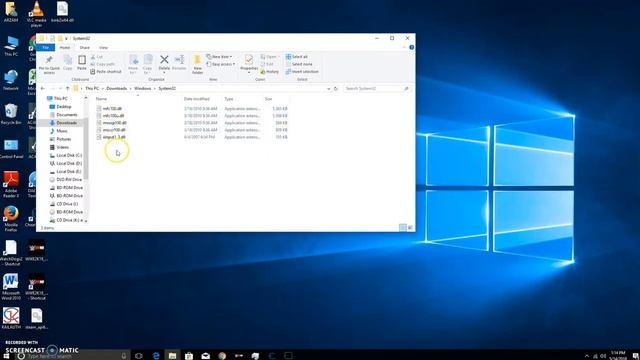Viewport: 640px width, 360px height.
Task: Open Mail from the taskbar
Action: [205, 356]
